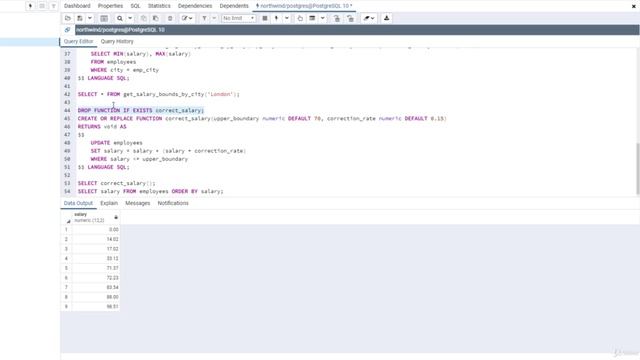Viewport: 640px width, 360px height.
Task: Select result row number 5
Action: point(66,268)
